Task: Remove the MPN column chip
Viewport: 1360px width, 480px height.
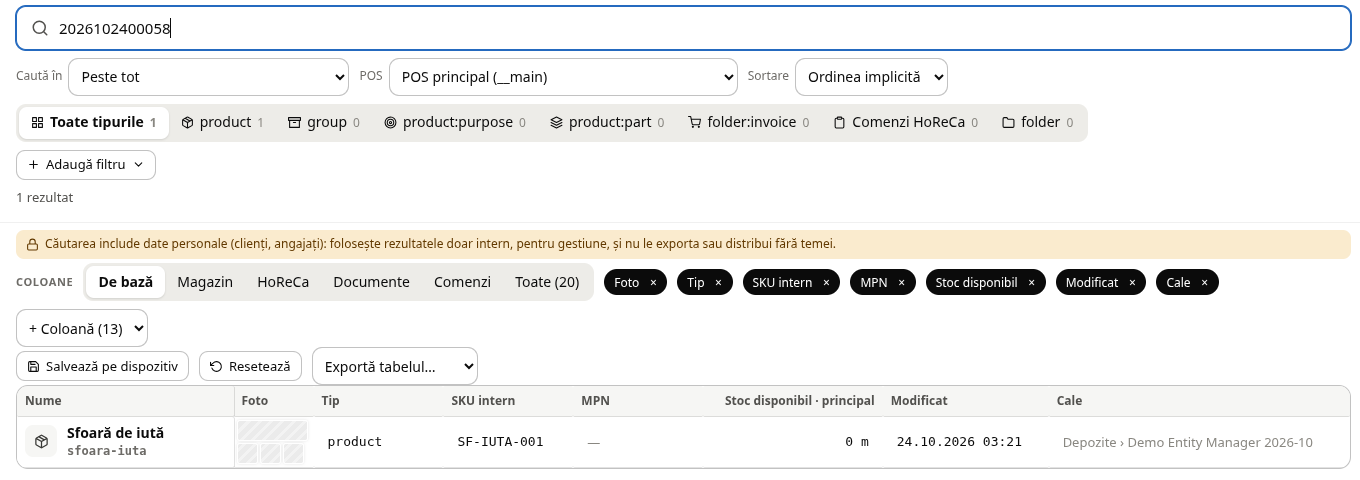Action: (x=901, y=283)
